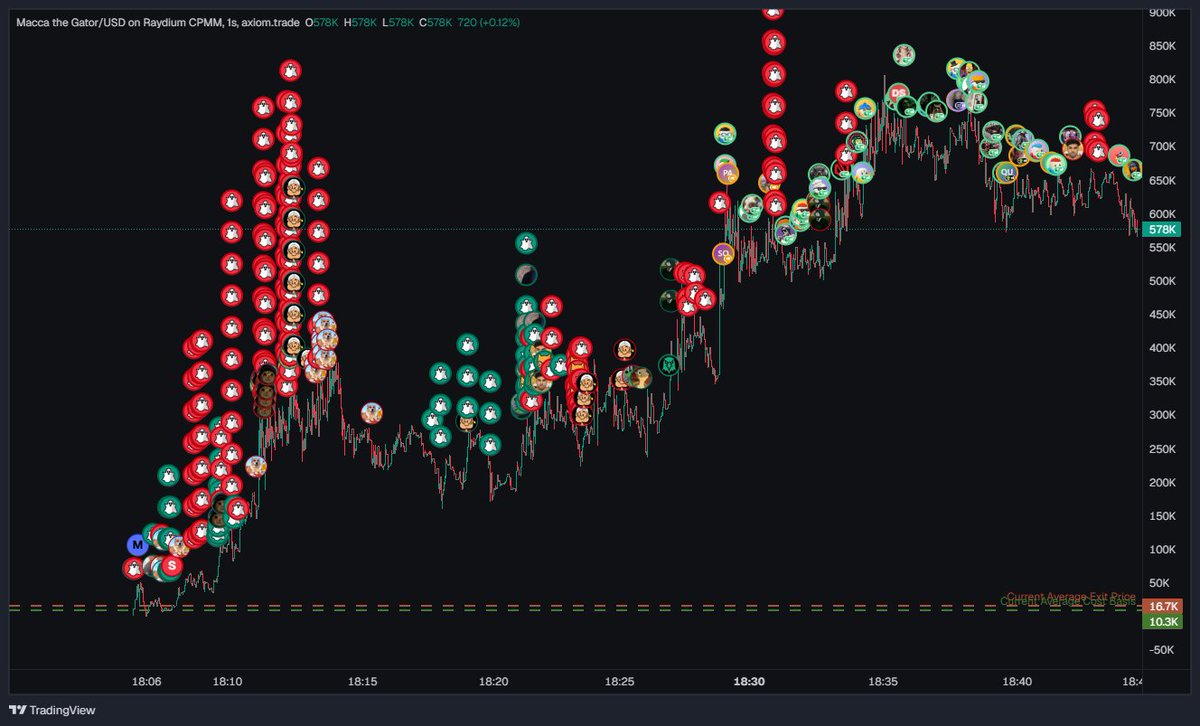Click the 700K price axis label

coord(1162,147)
